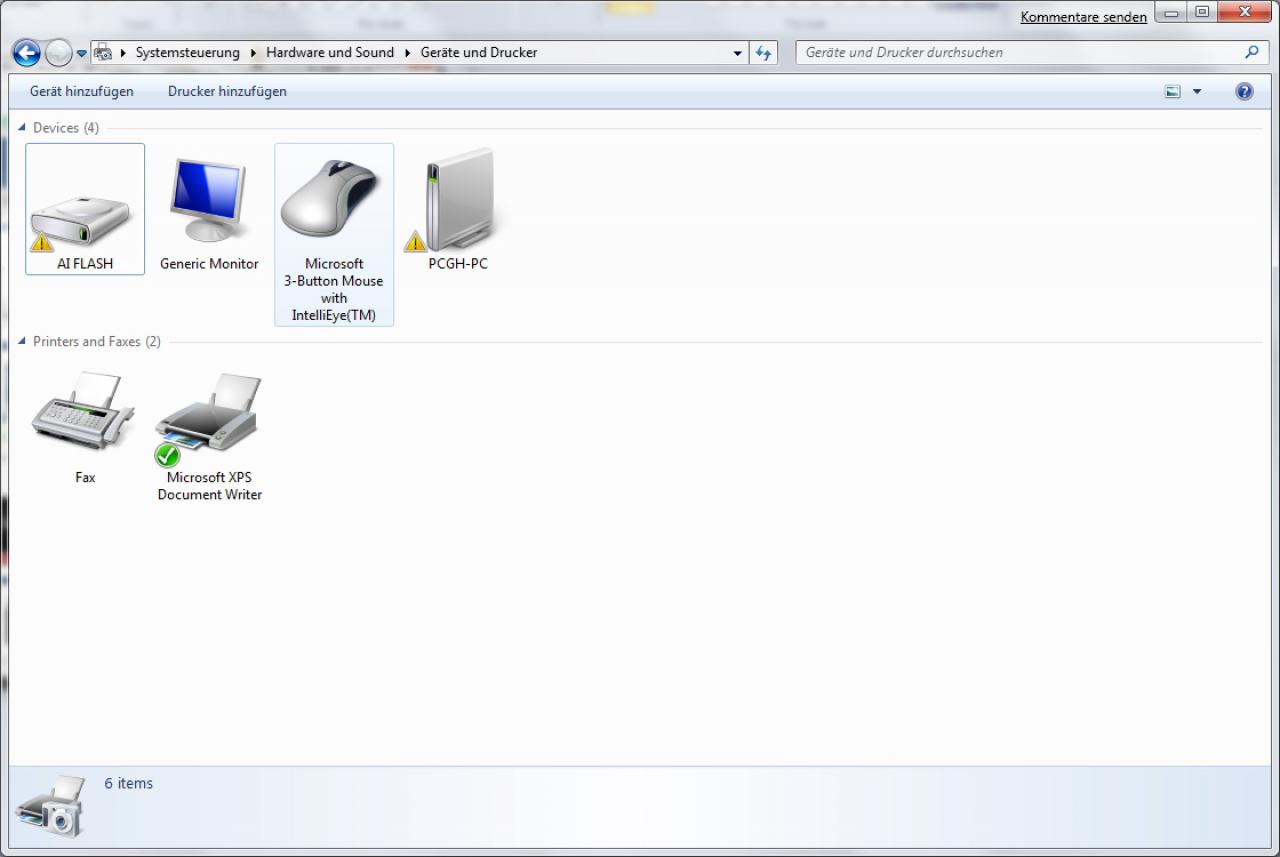Maximize the window
The height and width of the screenshot is (857, 1280).
tap(1201, 12)
